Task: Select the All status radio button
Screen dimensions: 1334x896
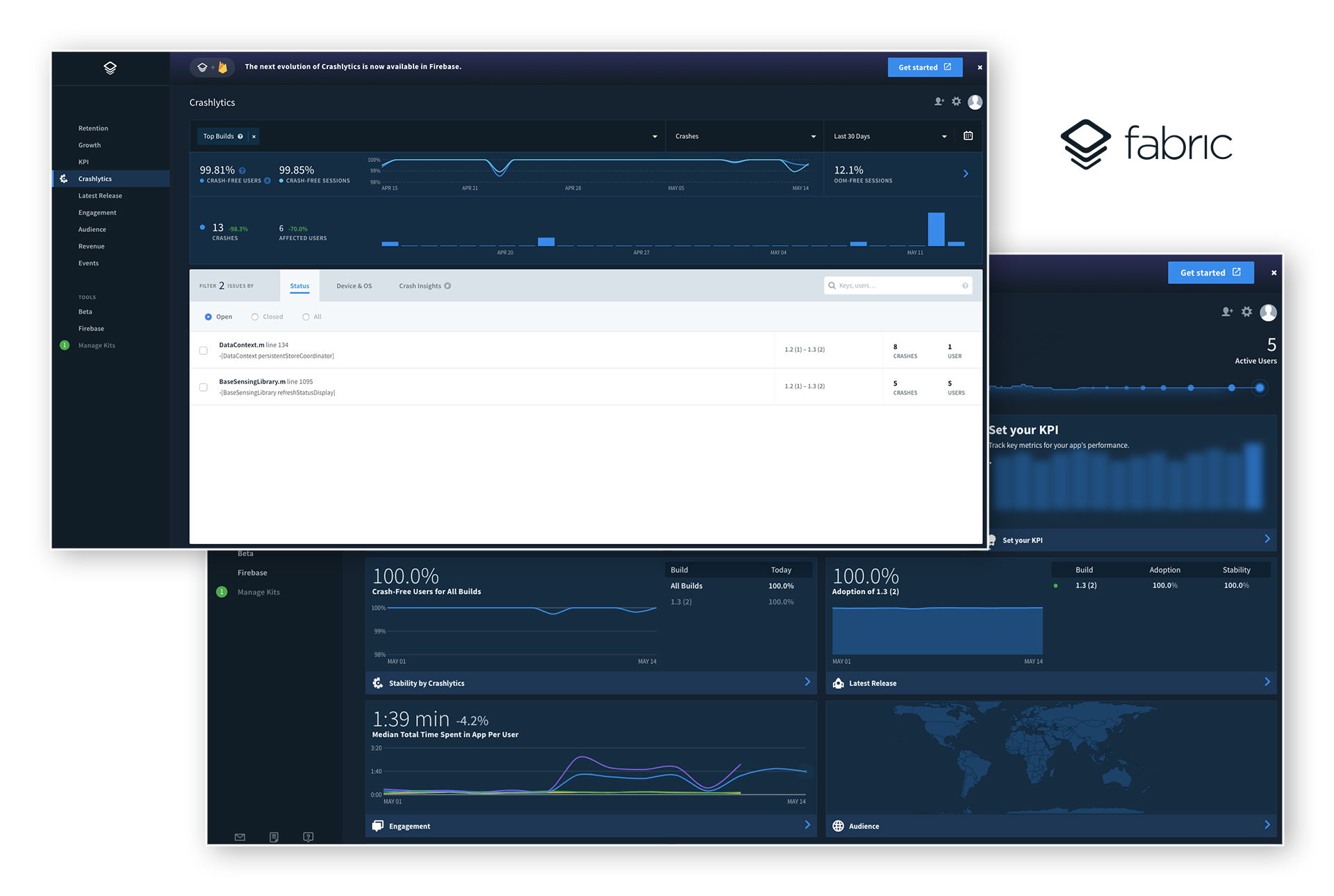Action: pos(306,317)
